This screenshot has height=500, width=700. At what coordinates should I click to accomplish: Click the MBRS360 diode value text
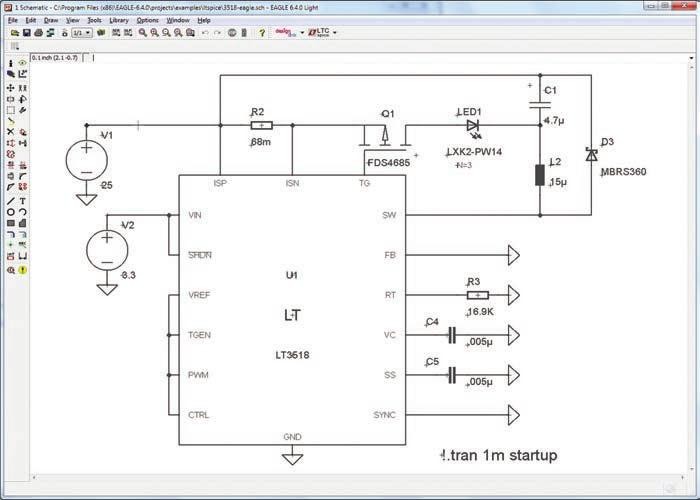tap(624, 172)
